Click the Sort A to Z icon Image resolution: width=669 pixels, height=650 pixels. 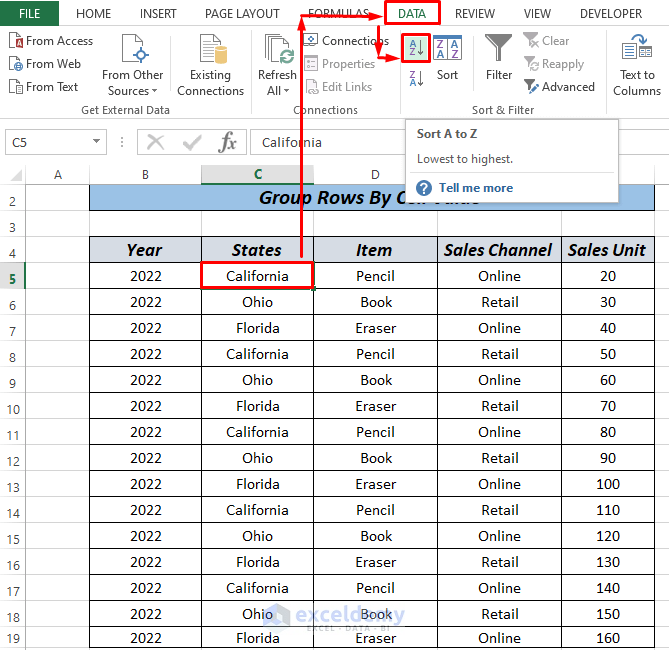(x=416, y=48)
